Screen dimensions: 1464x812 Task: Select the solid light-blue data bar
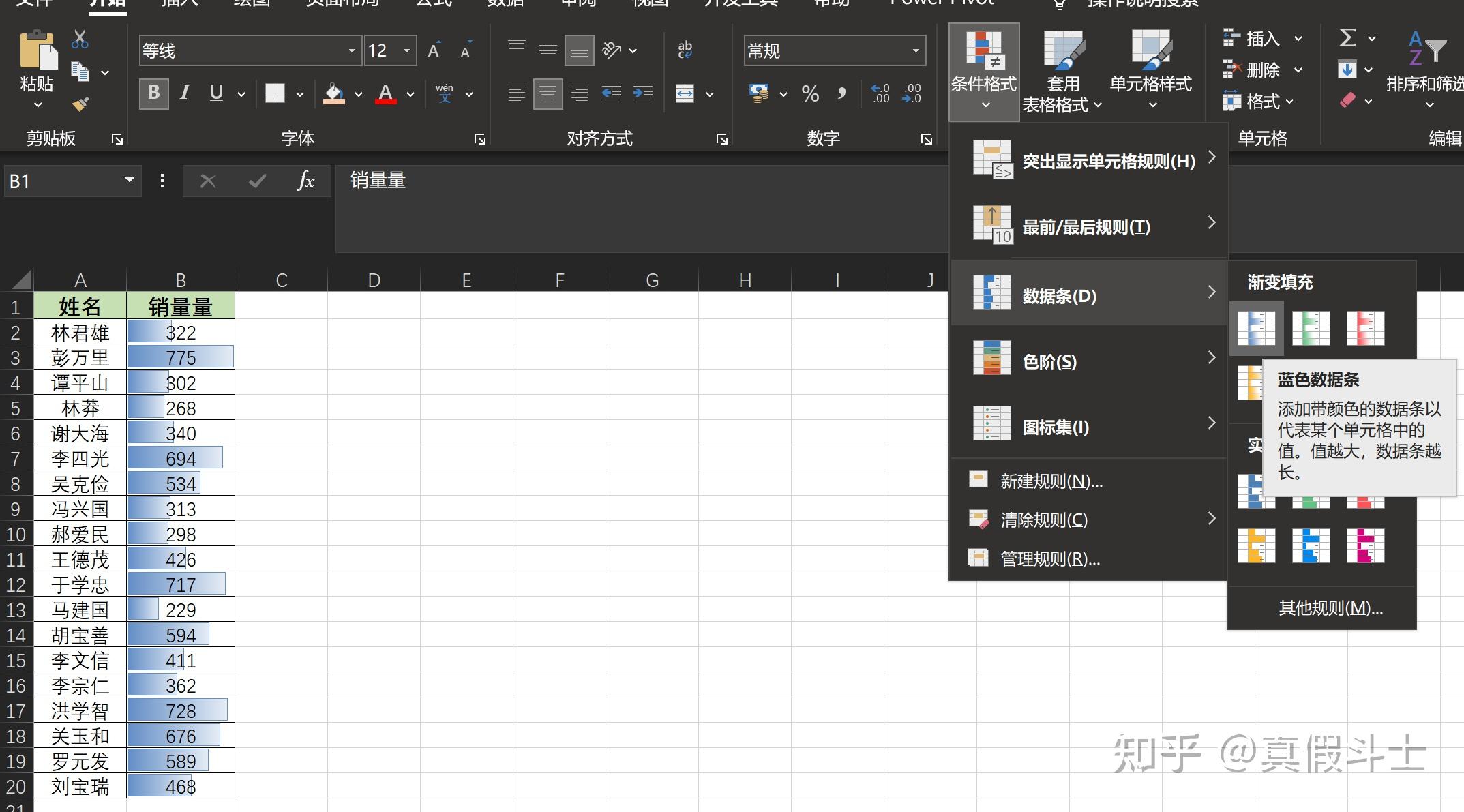pyautogui.click(x=1311, y=545)
